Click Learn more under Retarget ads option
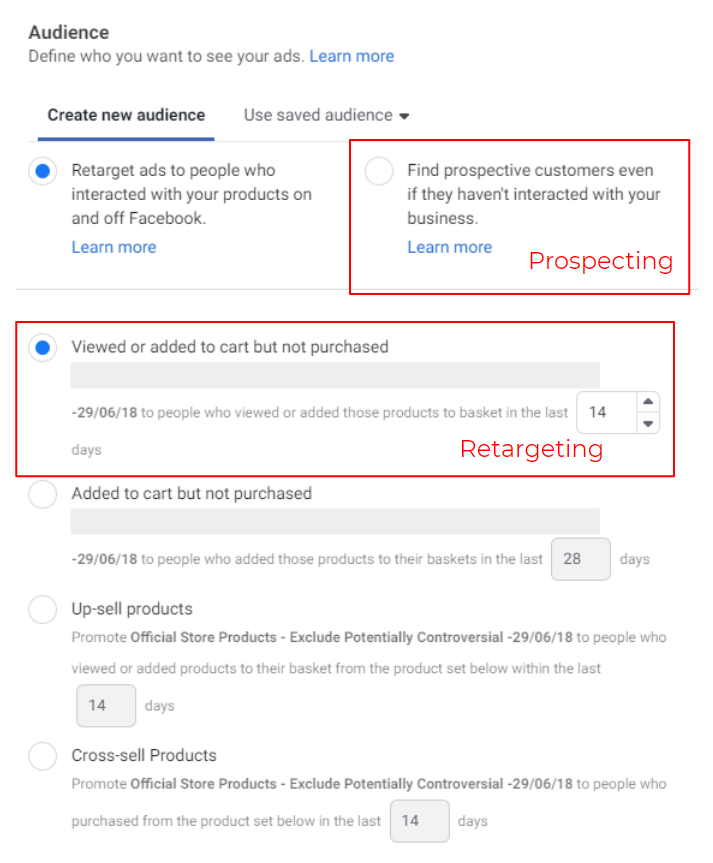 [x=113, y=247]
